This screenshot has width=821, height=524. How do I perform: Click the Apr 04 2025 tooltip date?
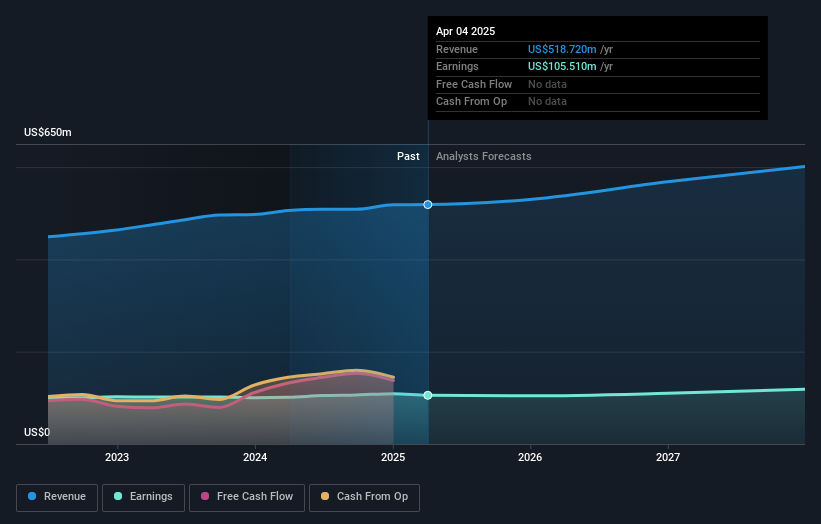(x=465, y=31)
